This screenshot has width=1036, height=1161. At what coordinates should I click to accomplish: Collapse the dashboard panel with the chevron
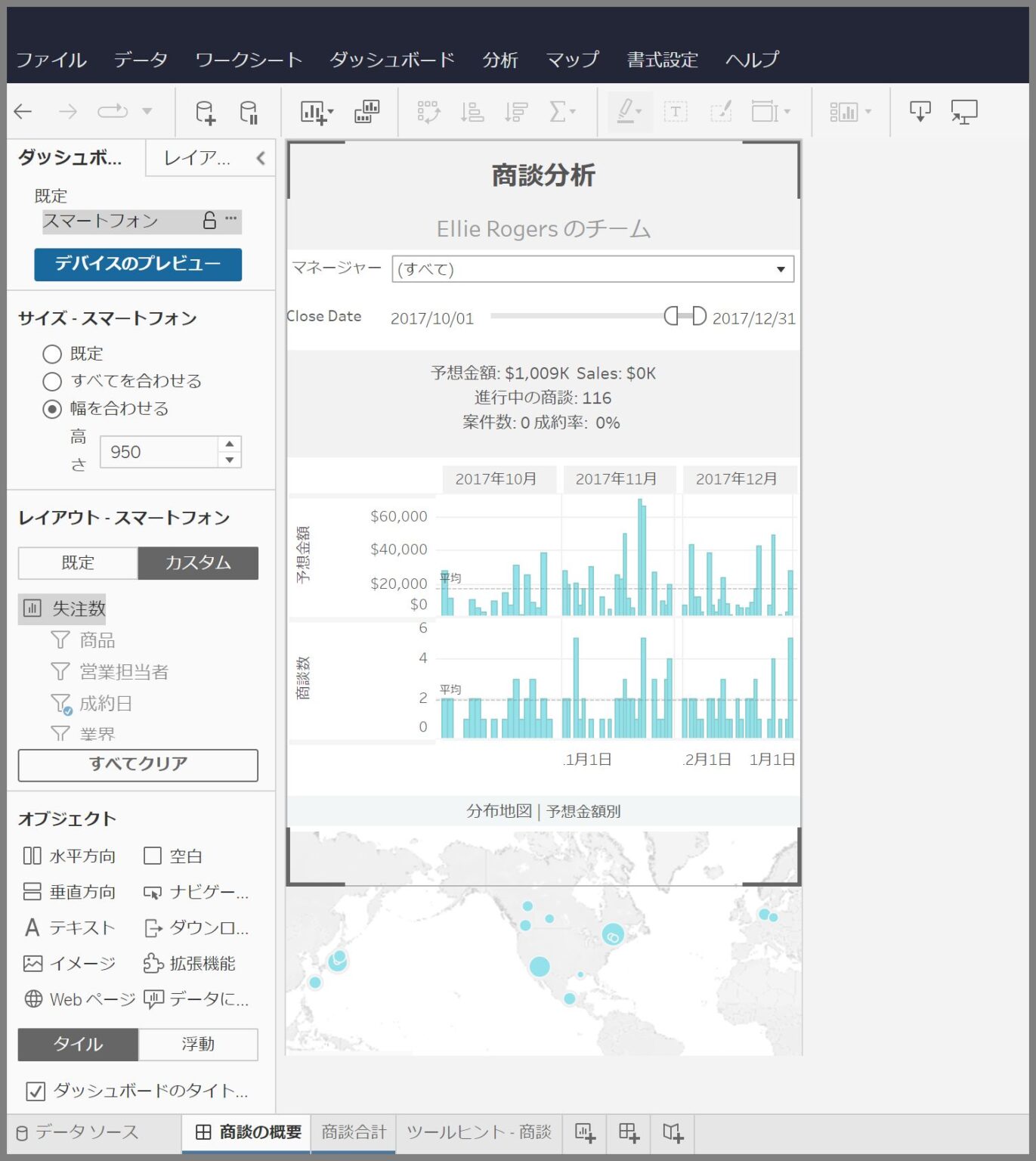tap(261, 159)
